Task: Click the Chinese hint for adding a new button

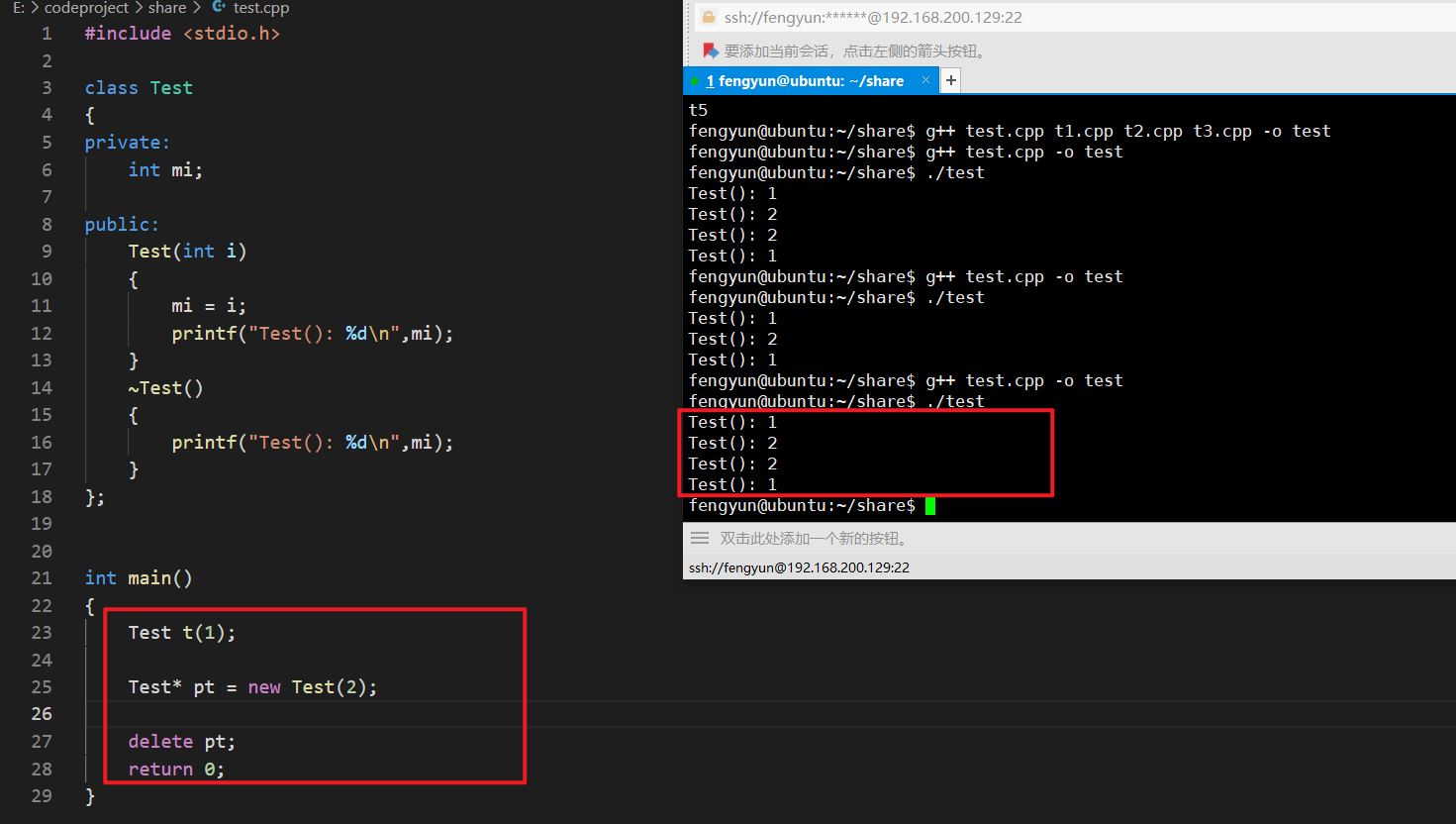Action: point(814,538)
